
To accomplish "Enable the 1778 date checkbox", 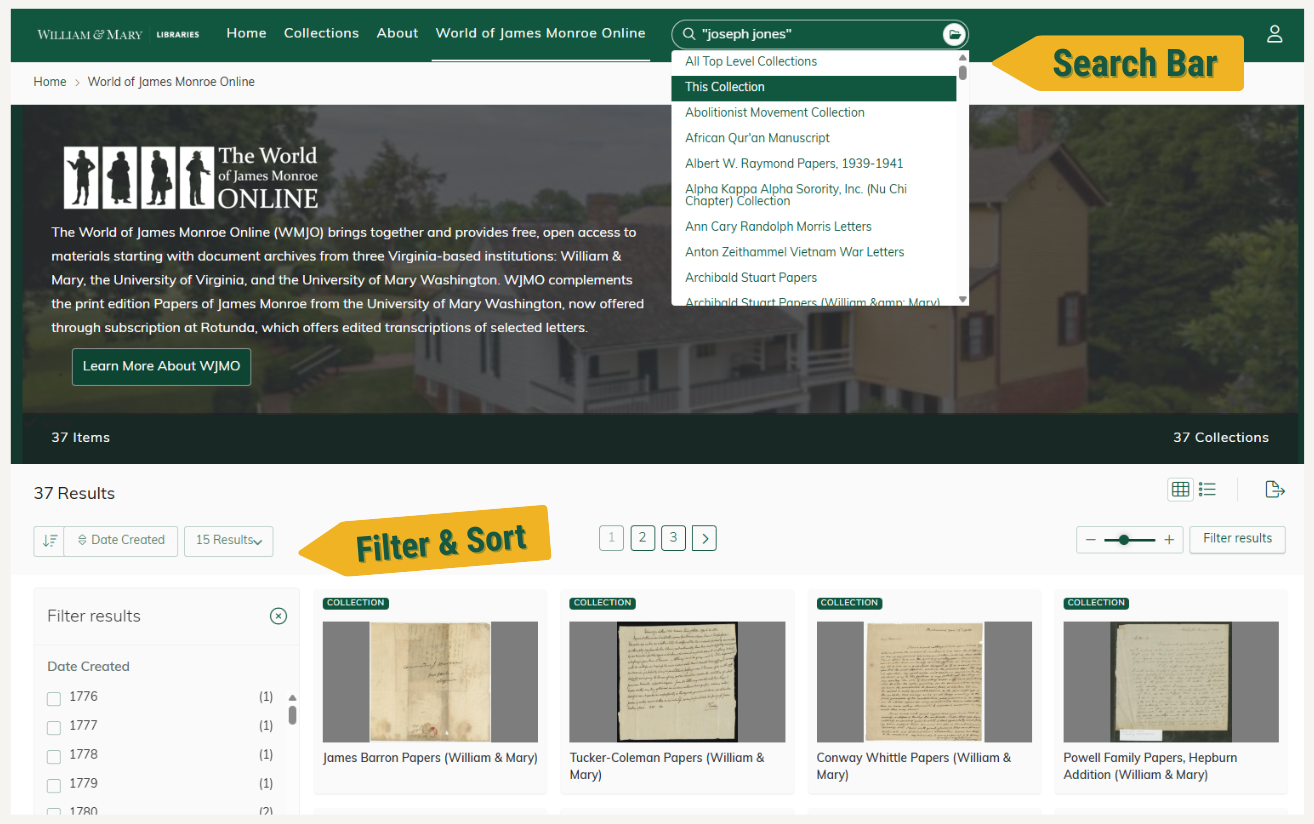I will pos(54,756).
